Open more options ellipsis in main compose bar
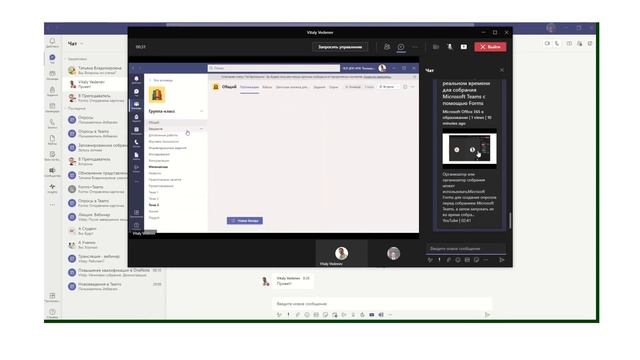This screenshot has width=640, height=360. pyautogui.click(x=390, y=315)
